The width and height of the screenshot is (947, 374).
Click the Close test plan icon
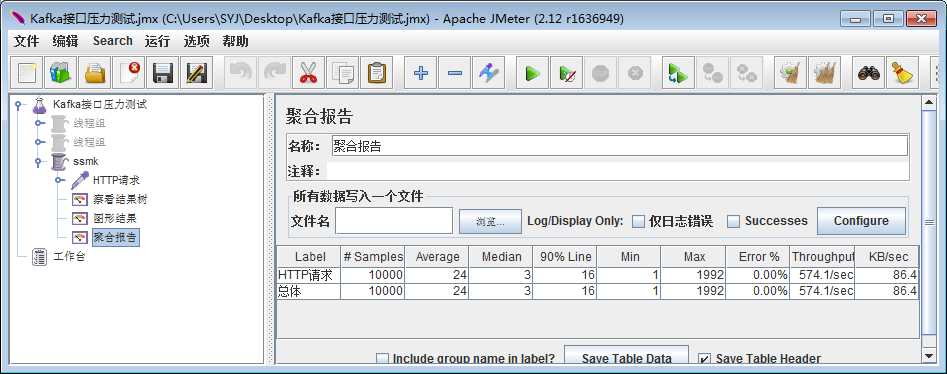tap(129, 73)
